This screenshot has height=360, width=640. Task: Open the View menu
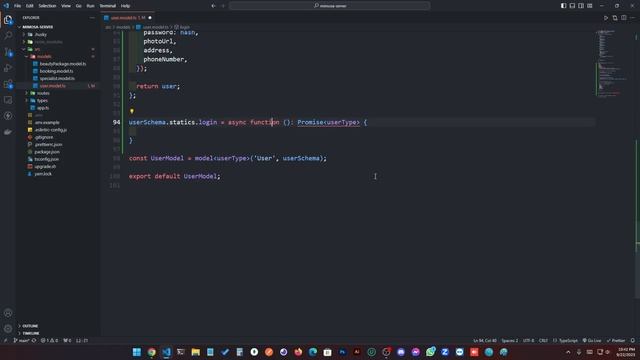coord(66,6)
